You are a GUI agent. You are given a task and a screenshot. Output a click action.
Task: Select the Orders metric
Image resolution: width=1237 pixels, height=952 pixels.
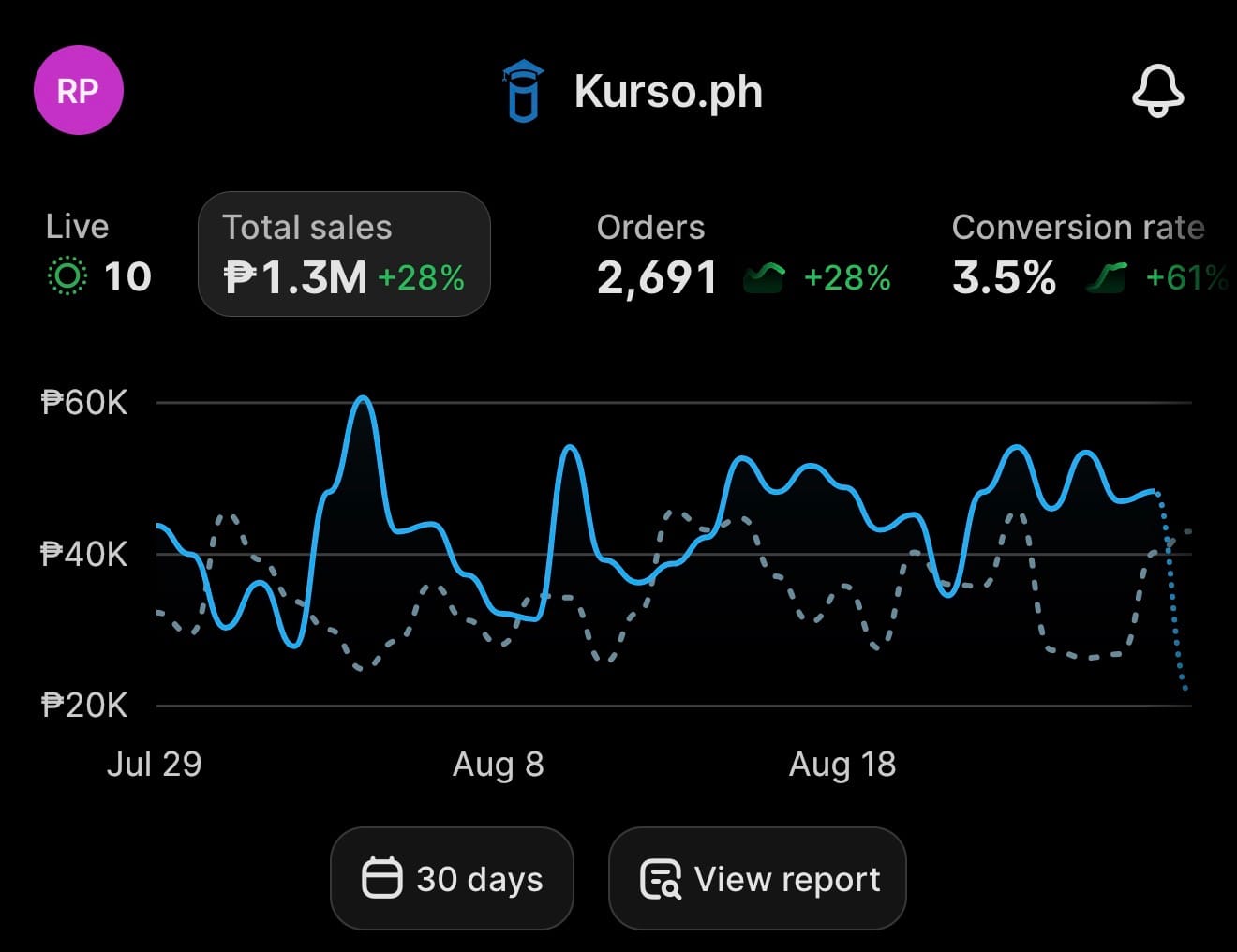click(744, 254)
